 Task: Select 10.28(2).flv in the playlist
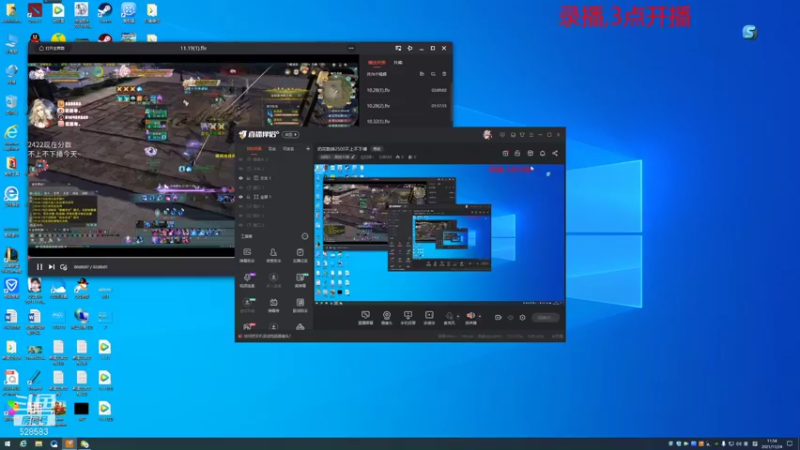click(x=406, y=106)
